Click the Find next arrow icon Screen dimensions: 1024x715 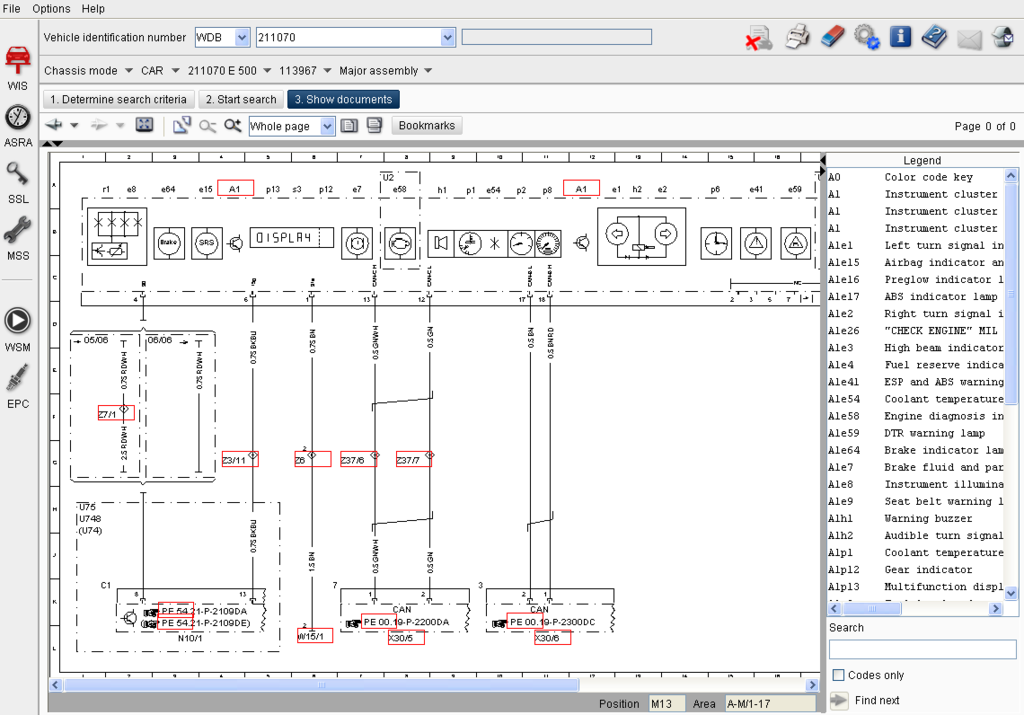[x=839, y=701]
